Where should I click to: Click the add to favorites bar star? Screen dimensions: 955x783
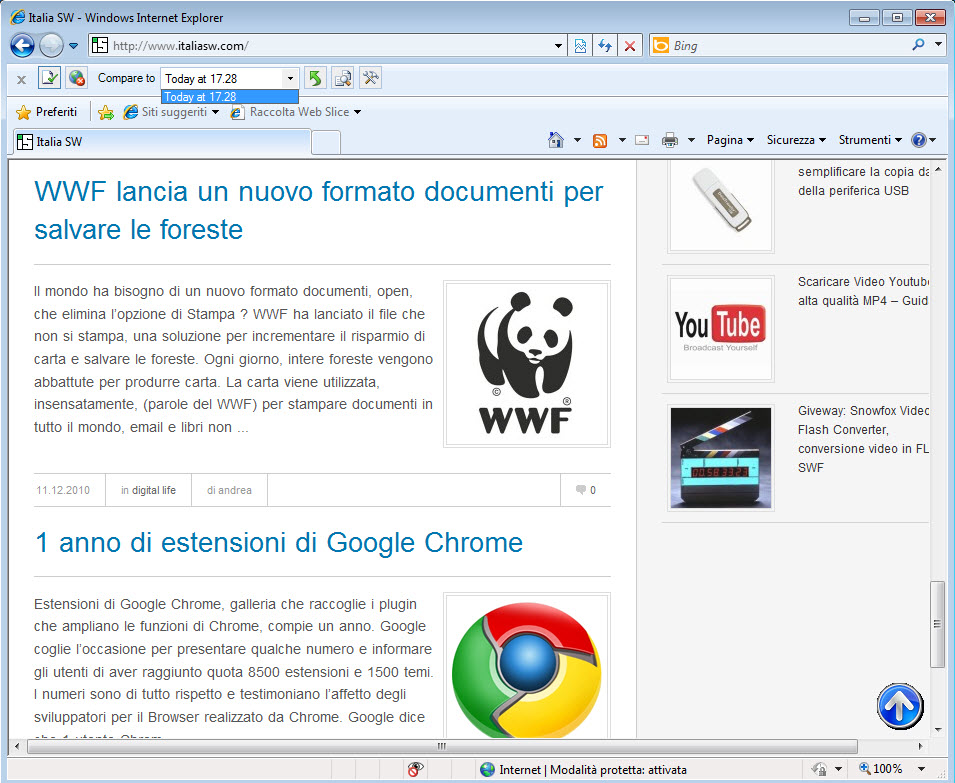(105, 112)
